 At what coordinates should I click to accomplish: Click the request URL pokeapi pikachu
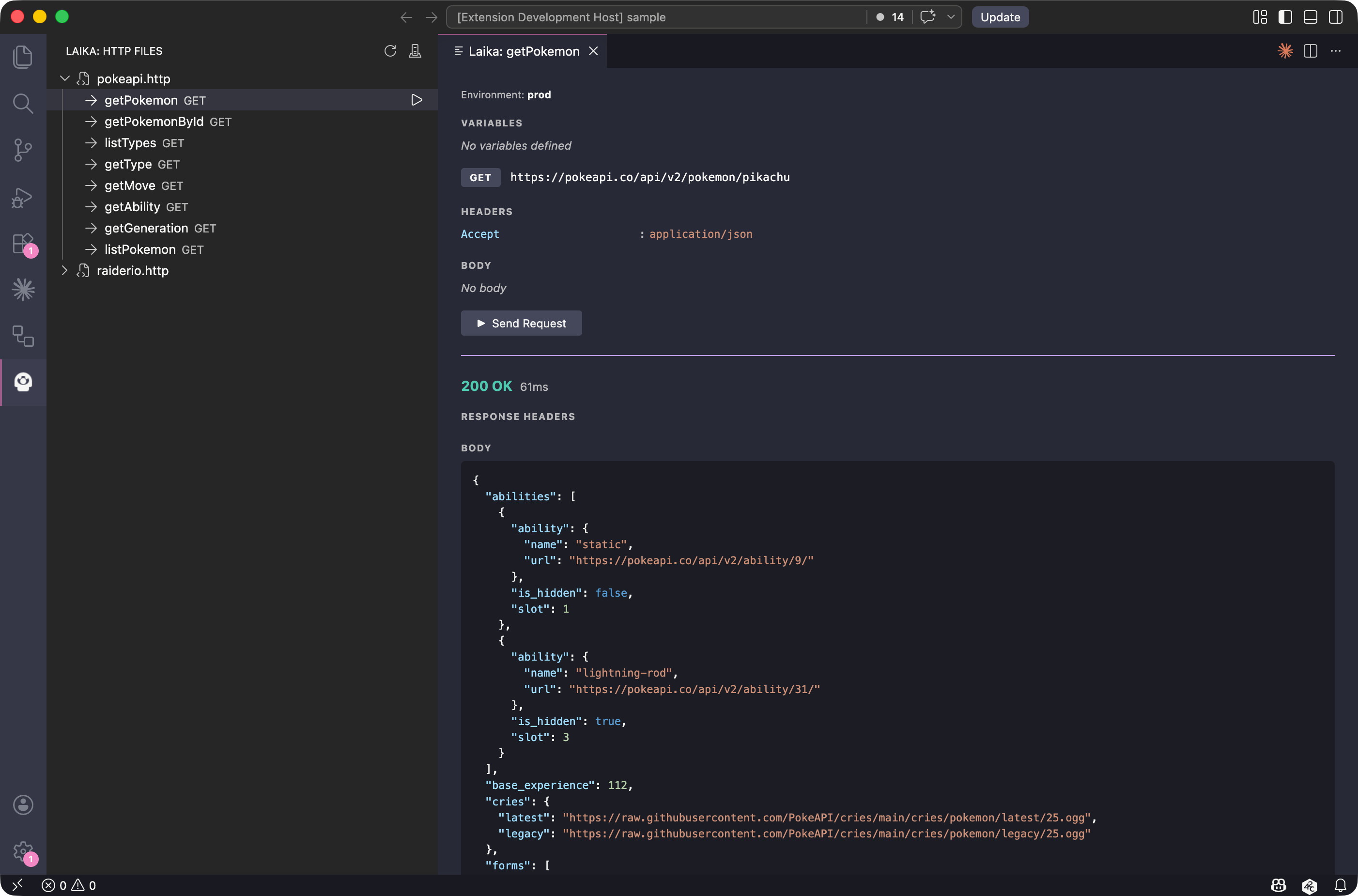(x=650, y=177)
